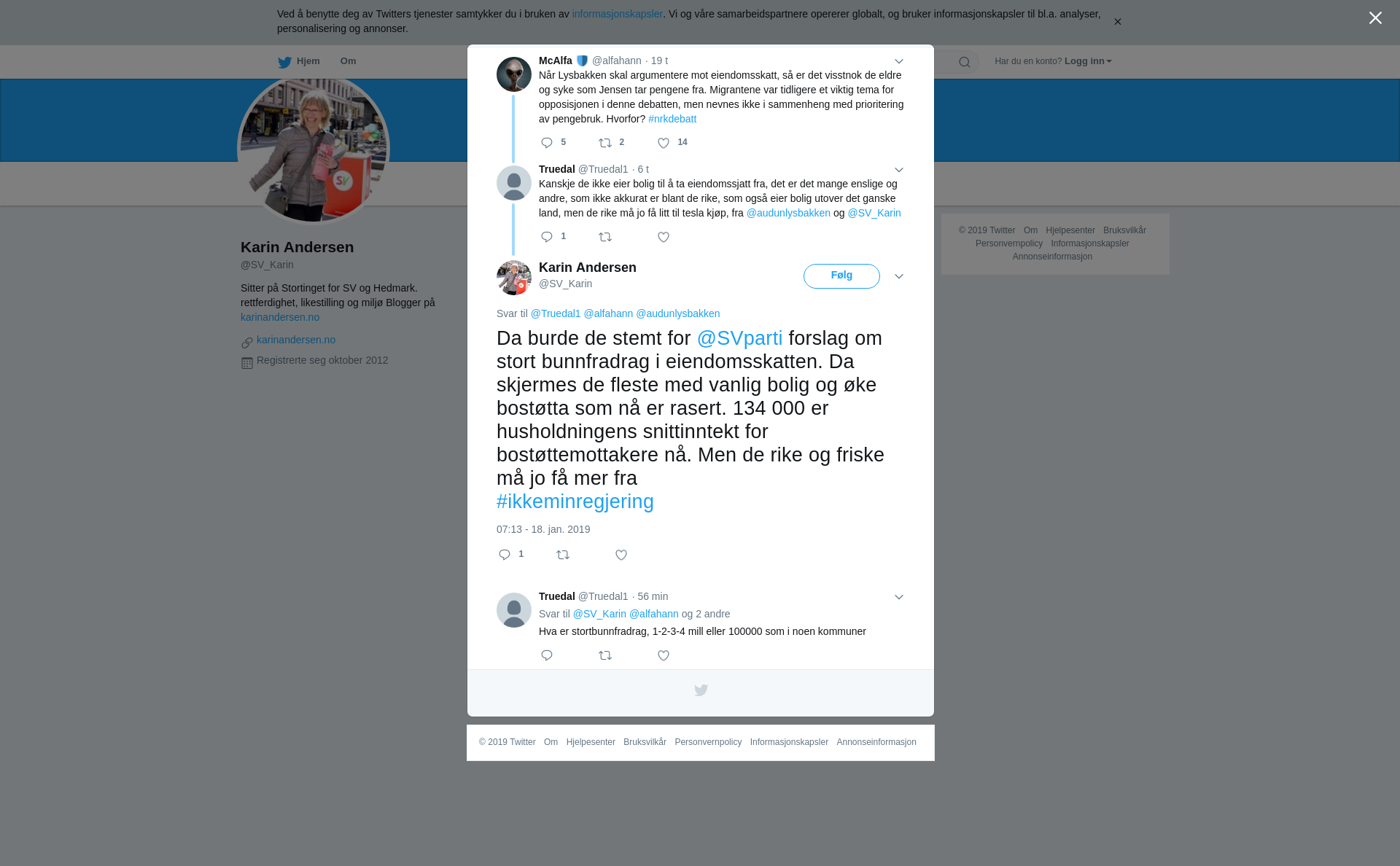
Task: Like McAlfa's tweet with 14 likes
Action: [664, 143]
